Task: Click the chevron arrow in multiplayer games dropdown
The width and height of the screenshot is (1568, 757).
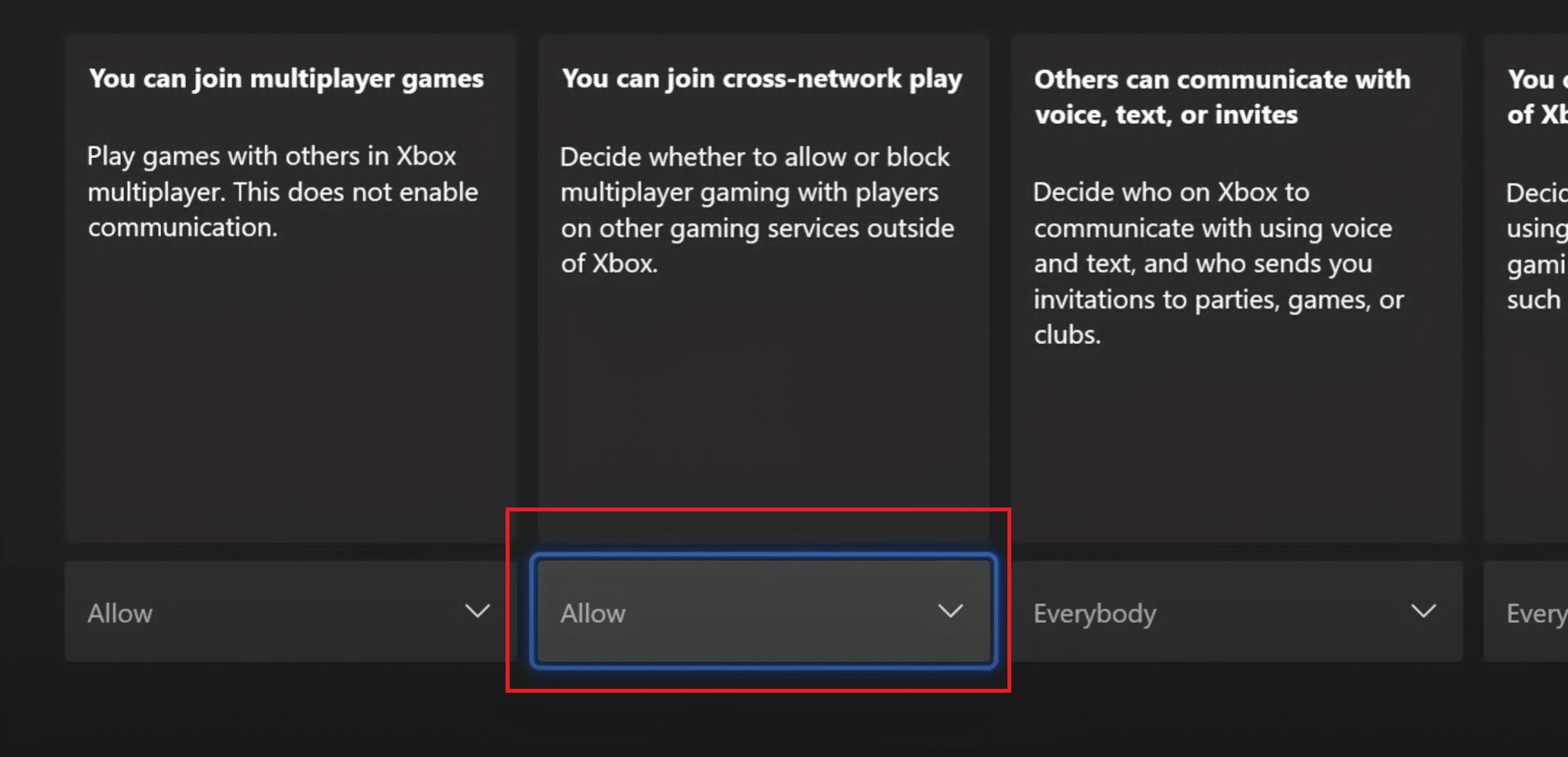Action: pyautogui.click(x=477, y=611)
